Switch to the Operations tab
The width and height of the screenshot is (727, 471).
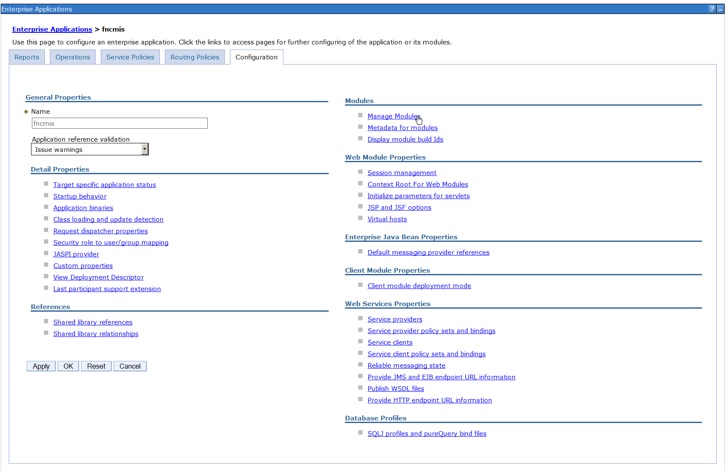73,57
